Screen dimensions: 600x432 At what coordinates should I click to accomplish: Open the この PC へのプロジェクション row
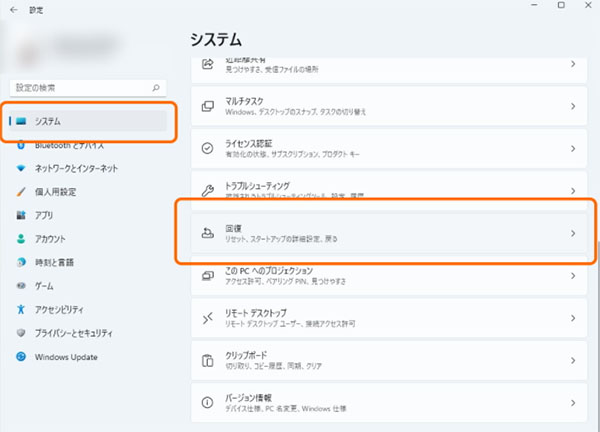(389, 276)
